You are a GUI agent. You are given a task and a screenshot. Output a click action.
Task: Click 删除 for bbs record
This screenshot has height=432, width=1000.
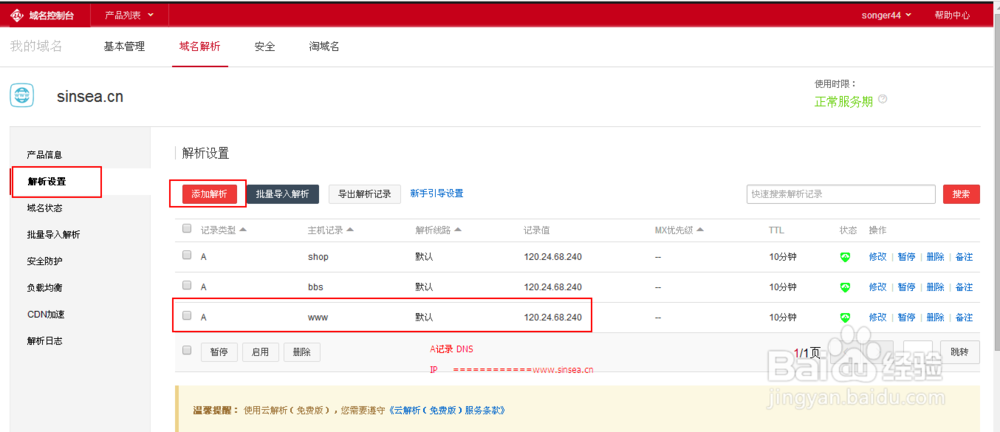tap(935, 287)
